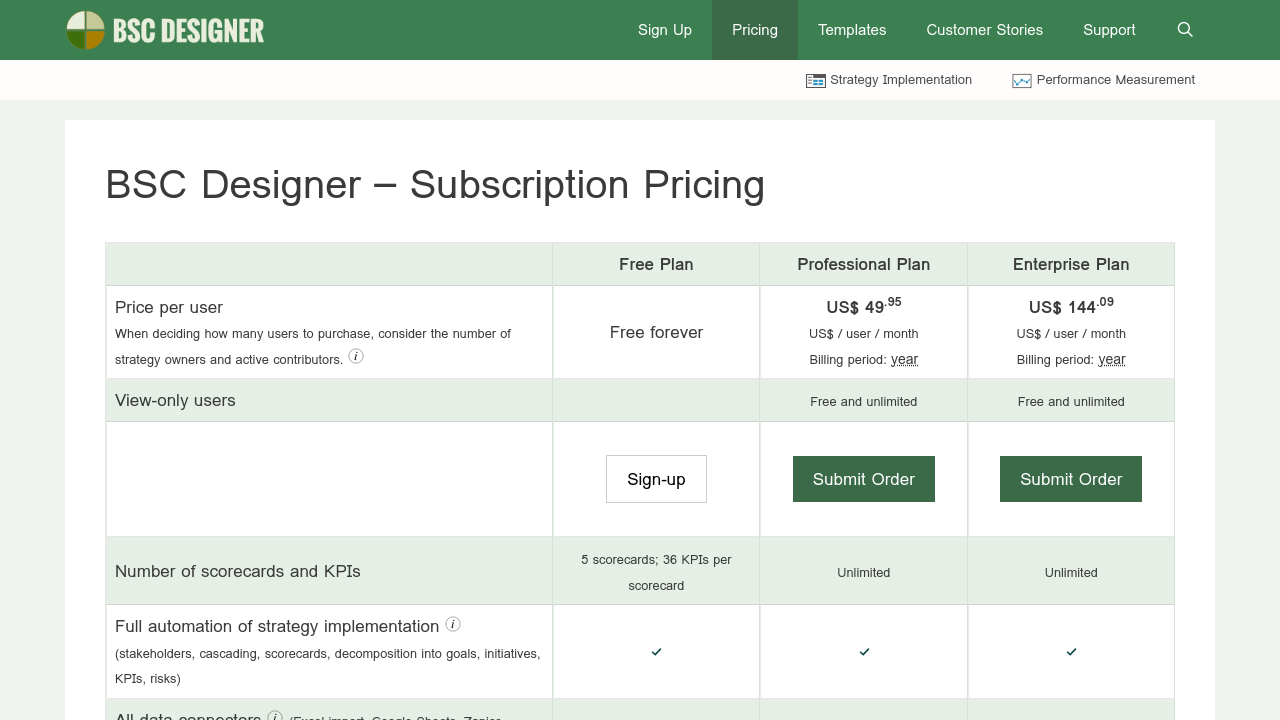The height and width of the screenshot is (720, 1280).
Task: Click Free Plan checkmark for full automation
Action: click(656, 652)
